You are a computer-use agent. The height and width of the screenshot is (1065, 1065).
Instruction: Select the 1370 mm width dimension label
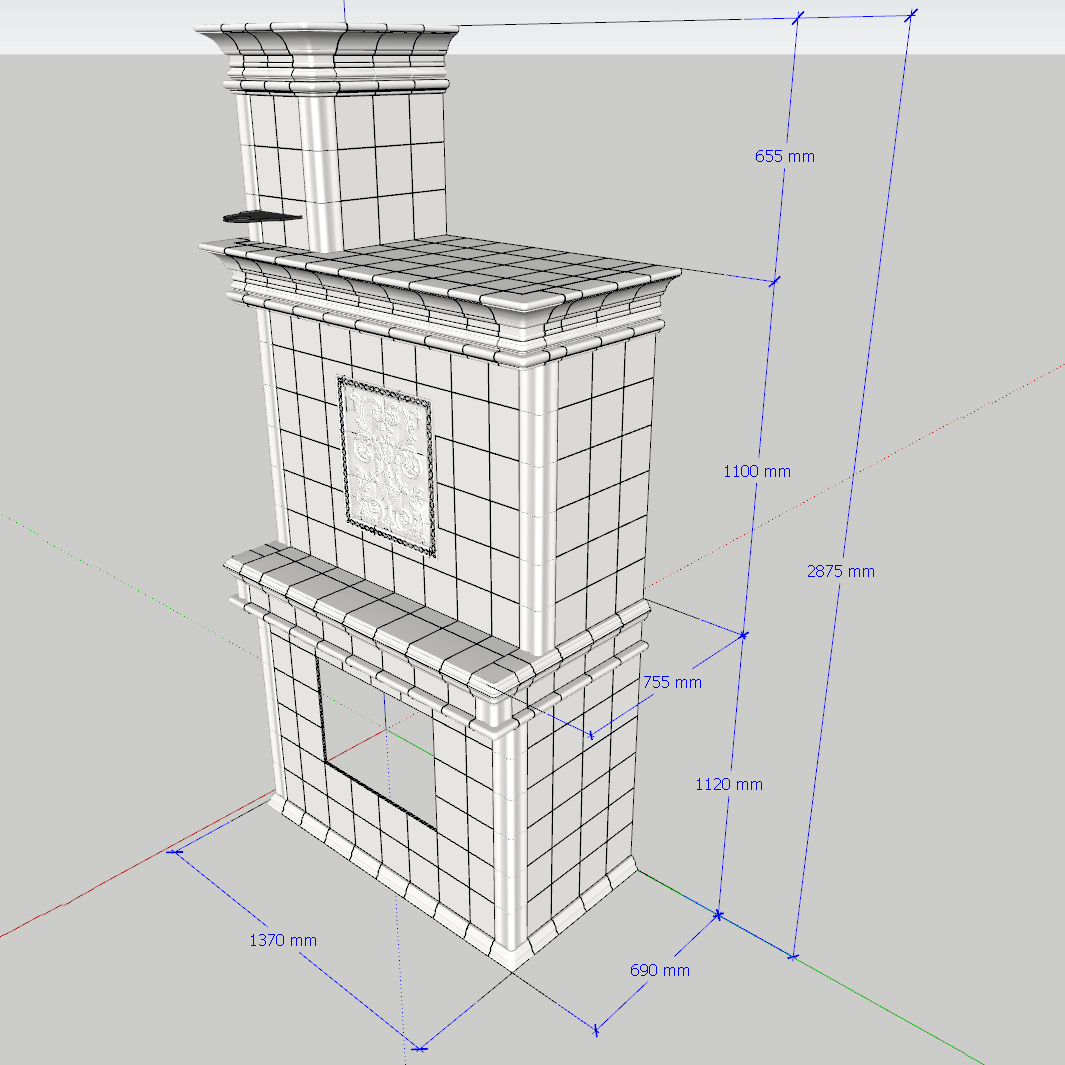pos(283,940)
